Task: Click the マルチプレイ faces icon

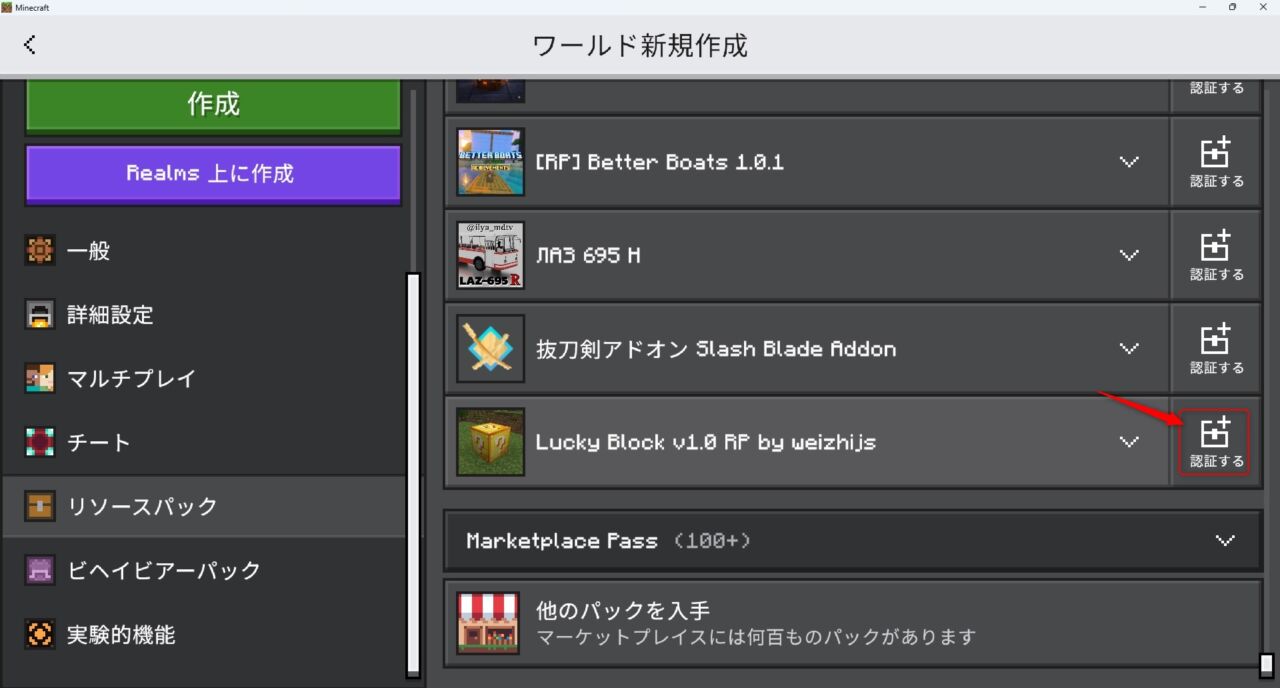Action: click(40, 379)
